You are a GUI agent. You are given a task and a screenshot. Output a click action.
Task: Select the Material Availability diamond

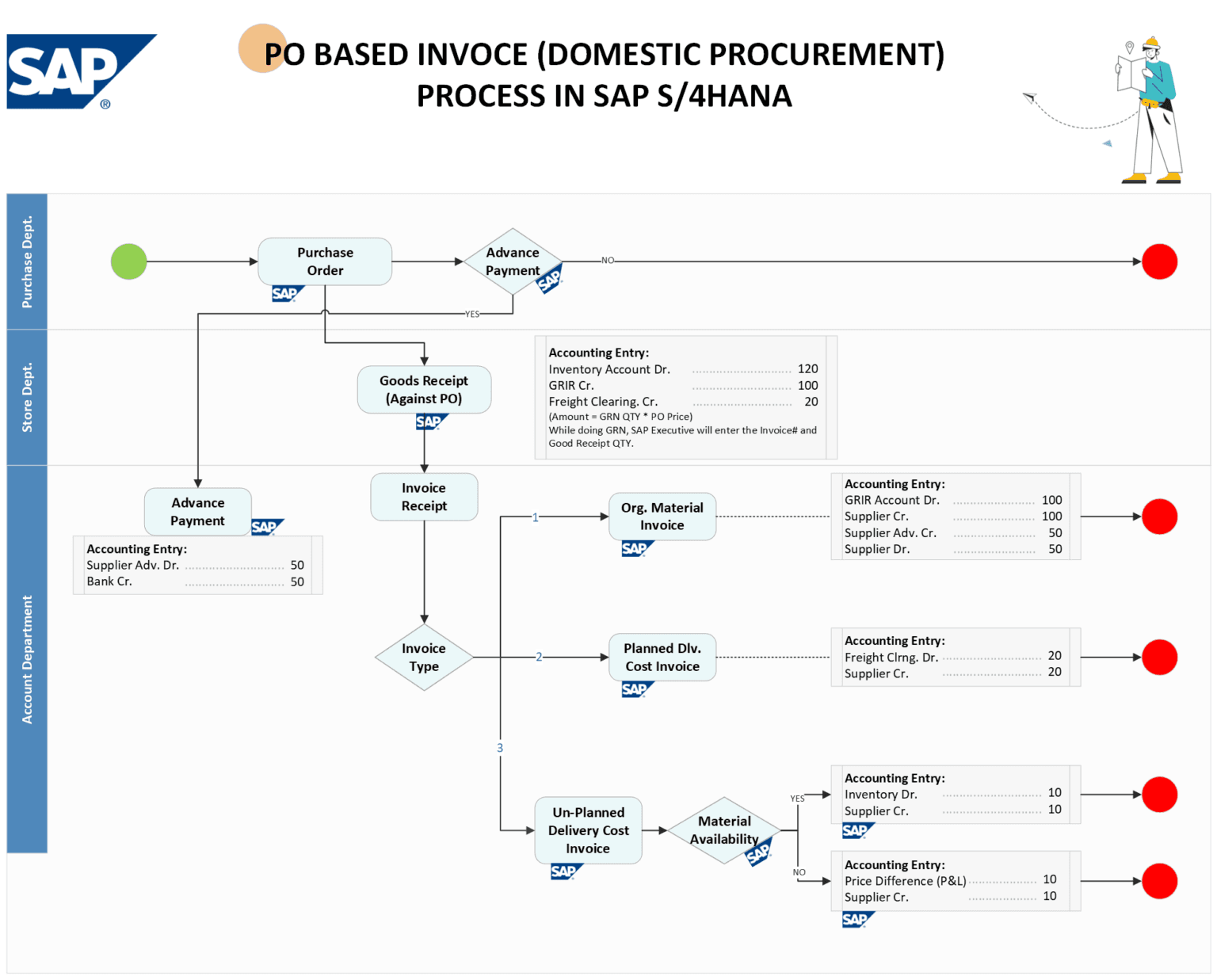coord(724,830)
